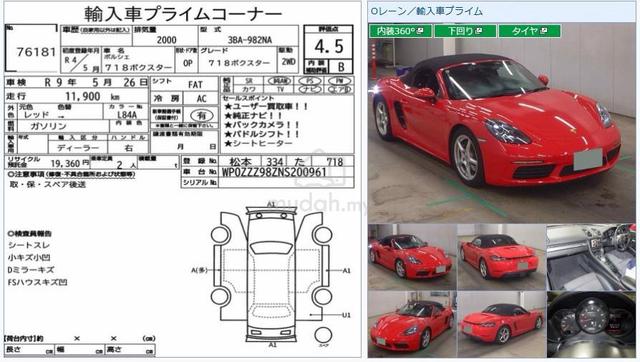Click the 'U1' damage mark on the diagram
The image size is (640, 362).
[x=346, y=315]
